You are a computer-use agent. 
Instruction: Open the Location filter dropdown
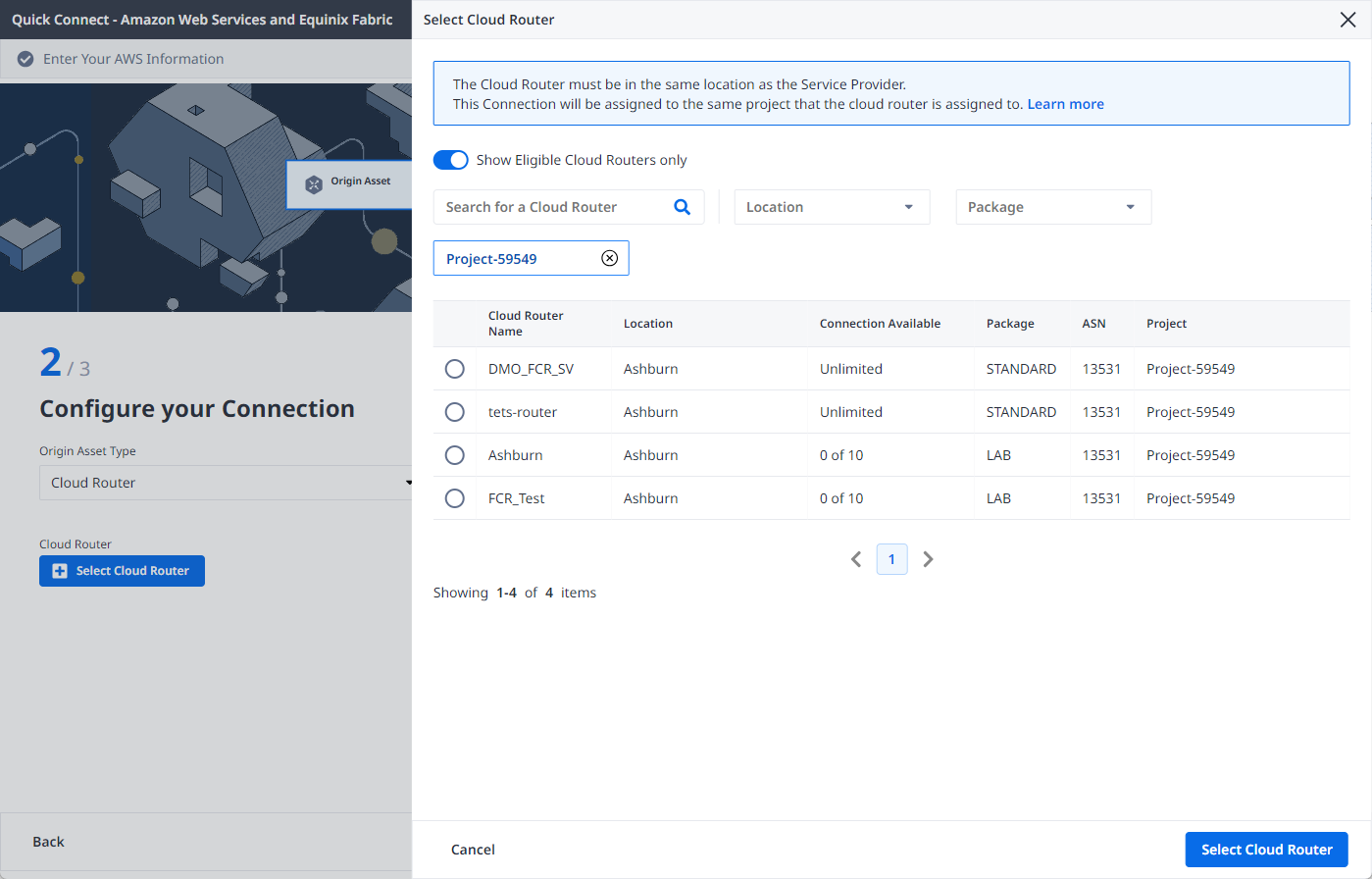[832, 207]
